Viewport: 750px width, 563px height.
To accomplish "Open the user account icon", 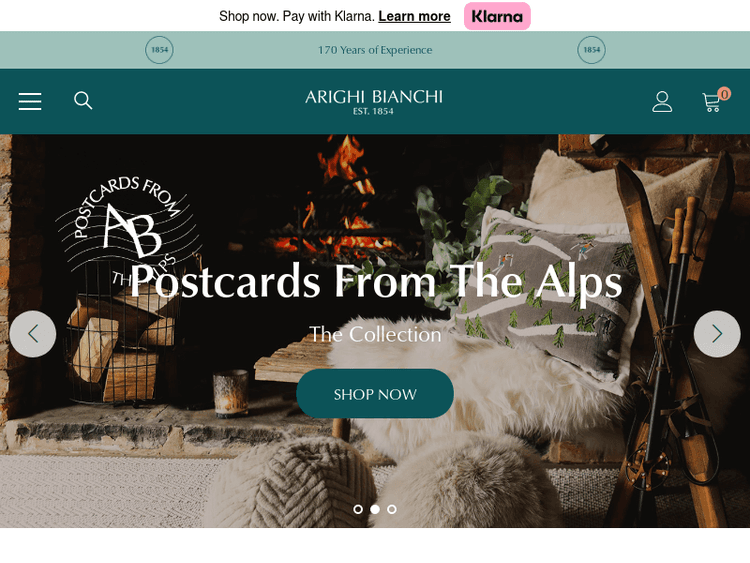I will pyautogui.click(x=662, y=102).
